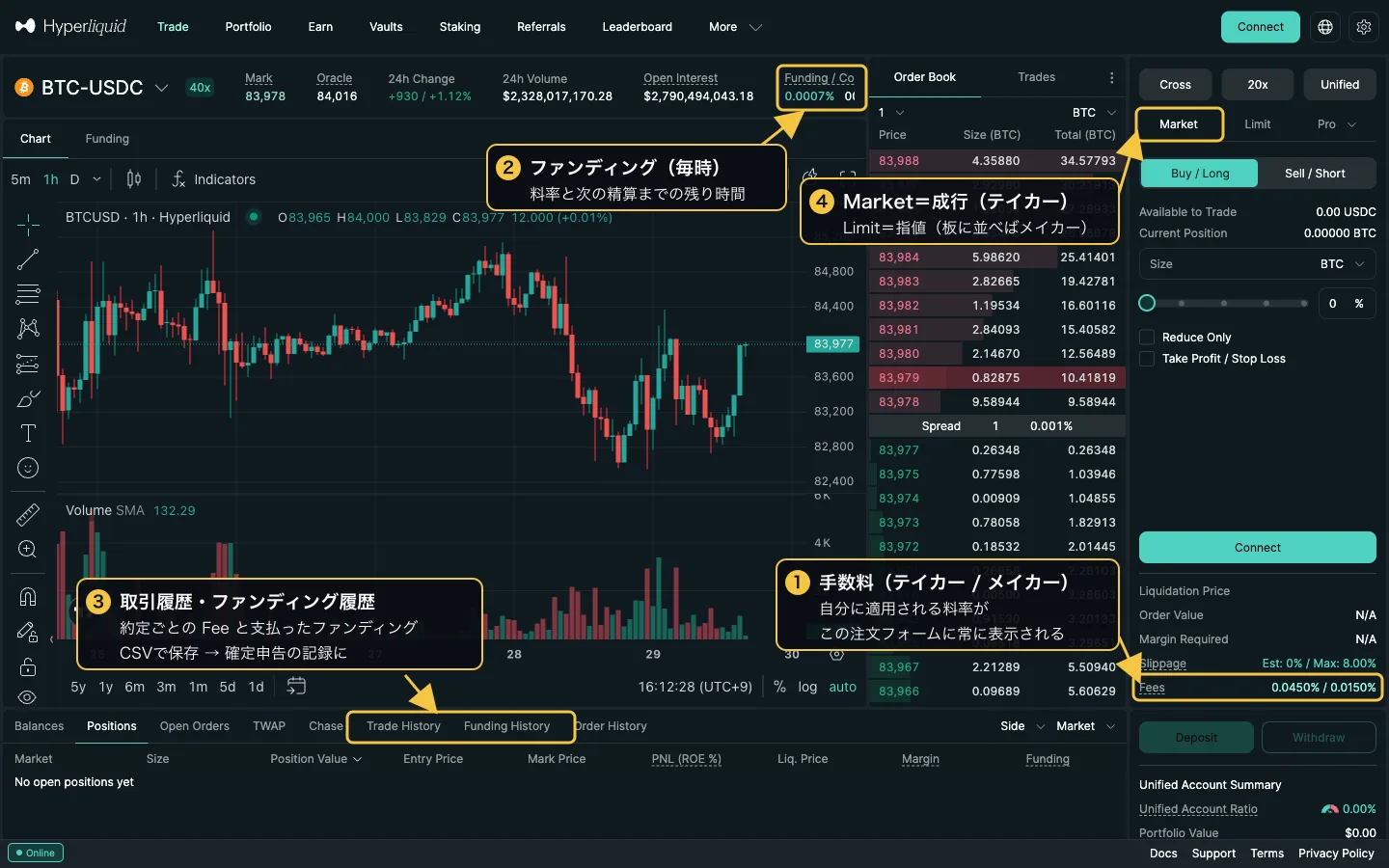Change the Size unit BTC dropdown
1389x868 pixels.
click(1343, 264)
